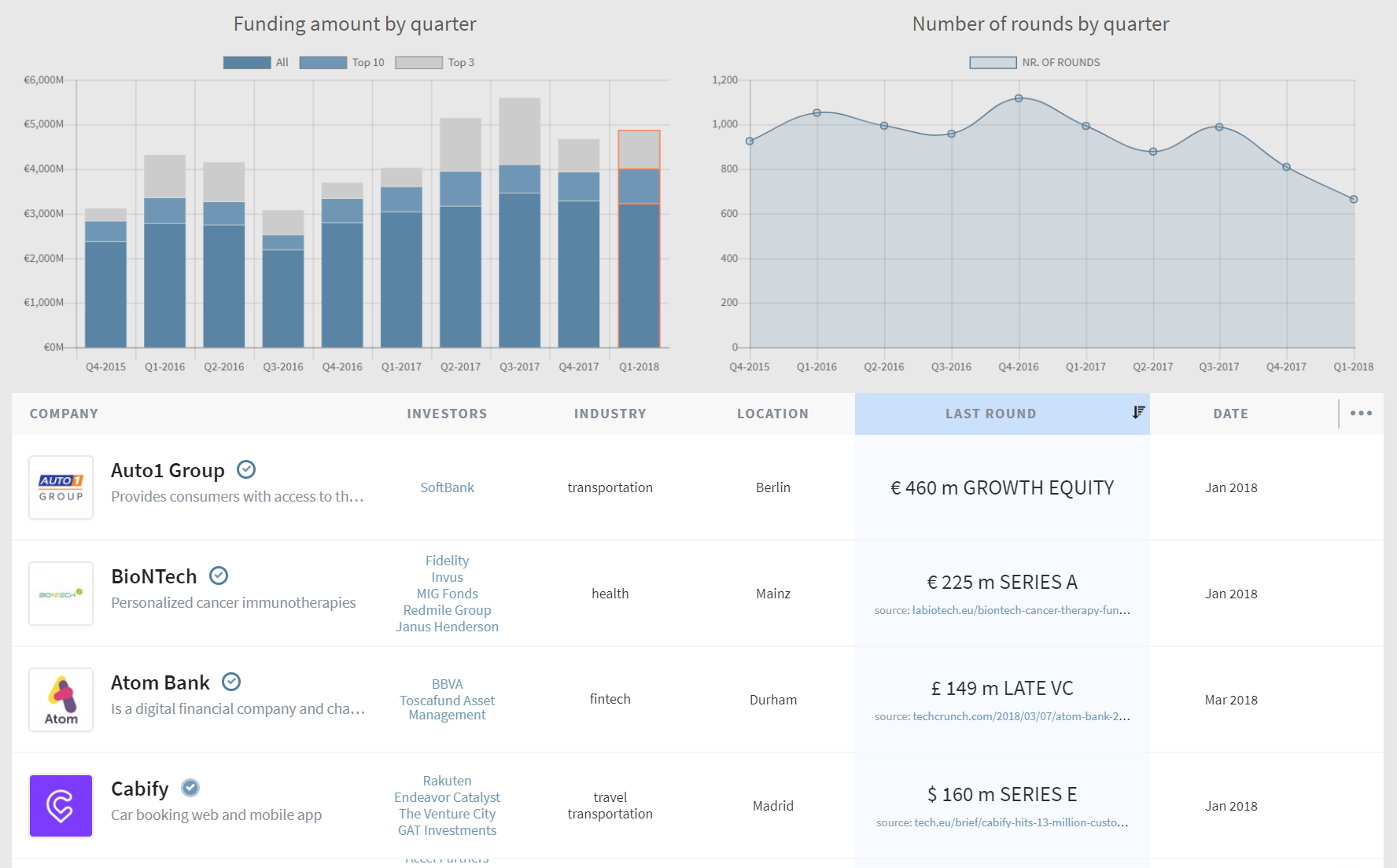
Task: Click the Atom Bank logo icon
Action: (x=61, y=700)
